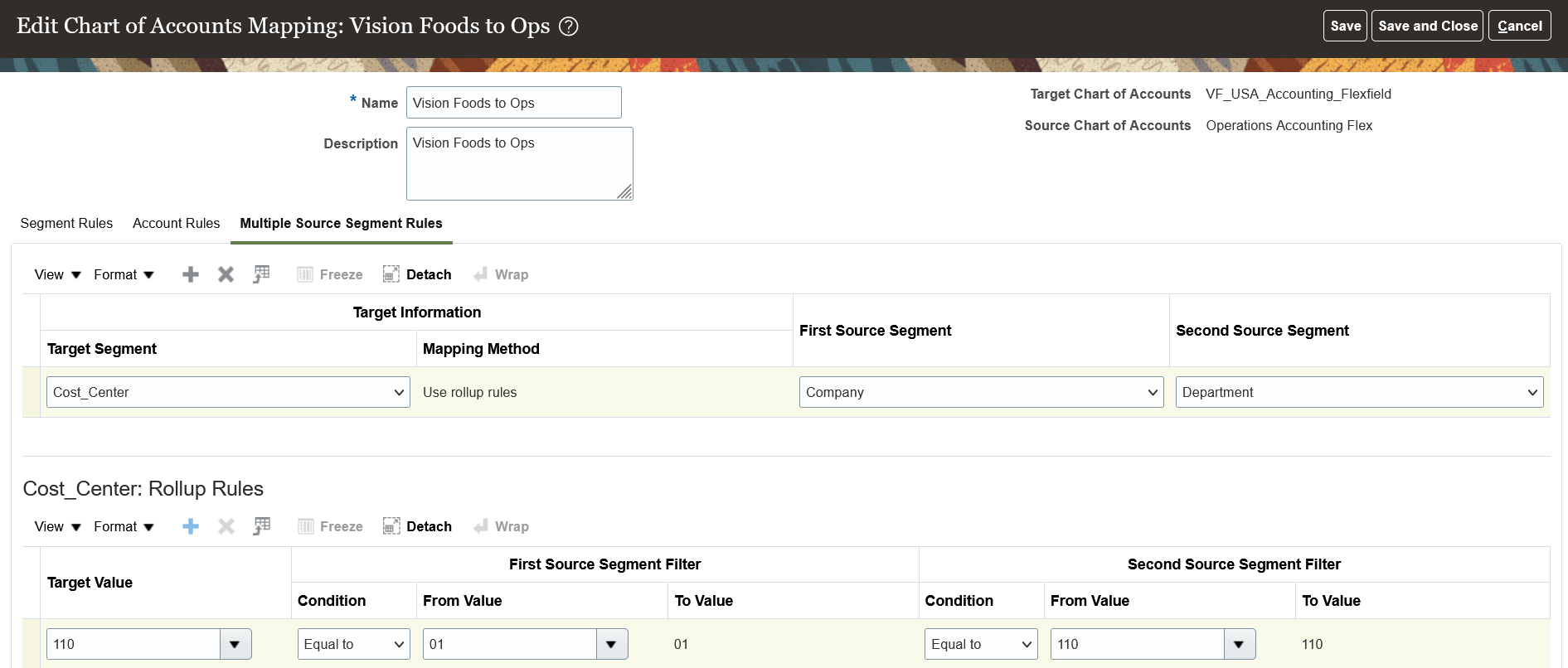Click into the Description text area
This screenshot has height=668, width=1568.
[x=519, y=163]
